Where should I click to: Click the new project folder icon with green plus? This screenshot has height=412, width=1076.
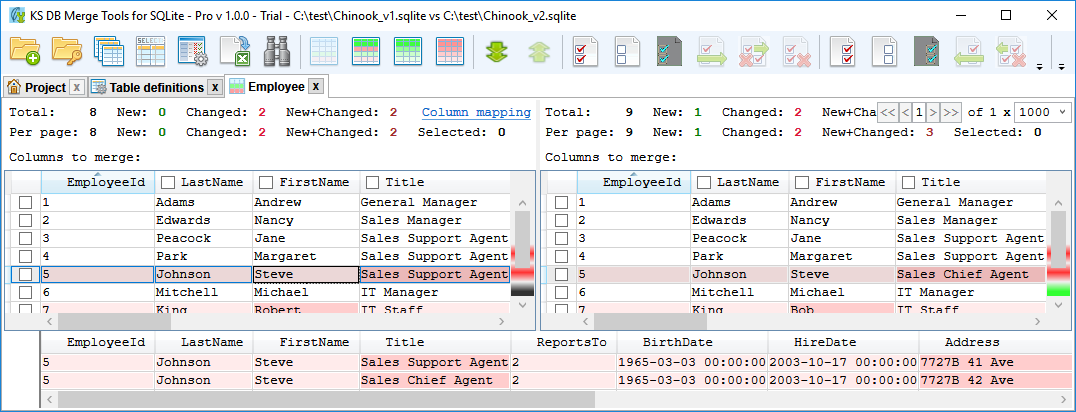[x=25, y=52]
